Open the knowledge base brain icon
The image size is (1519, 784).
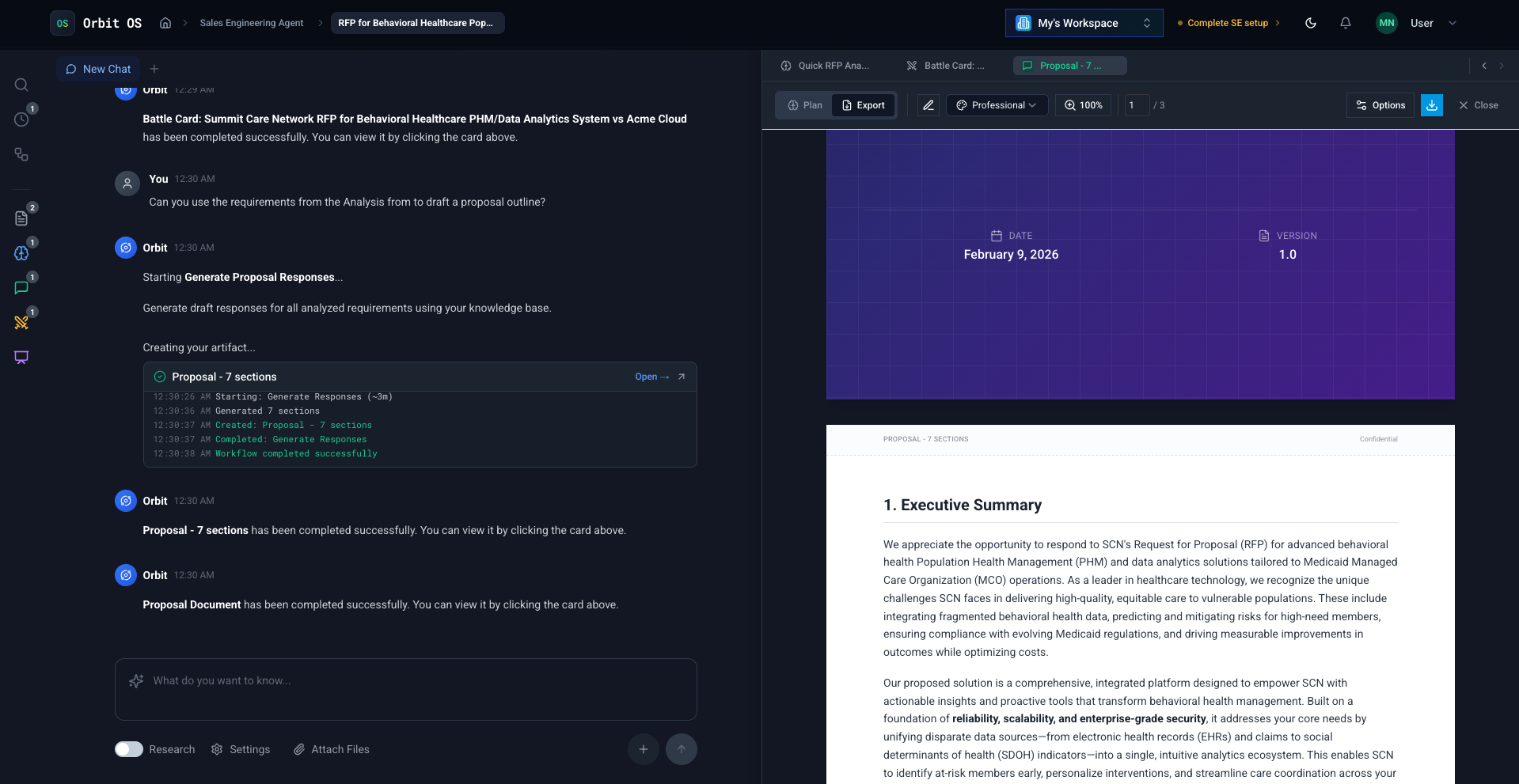(21, 253)
